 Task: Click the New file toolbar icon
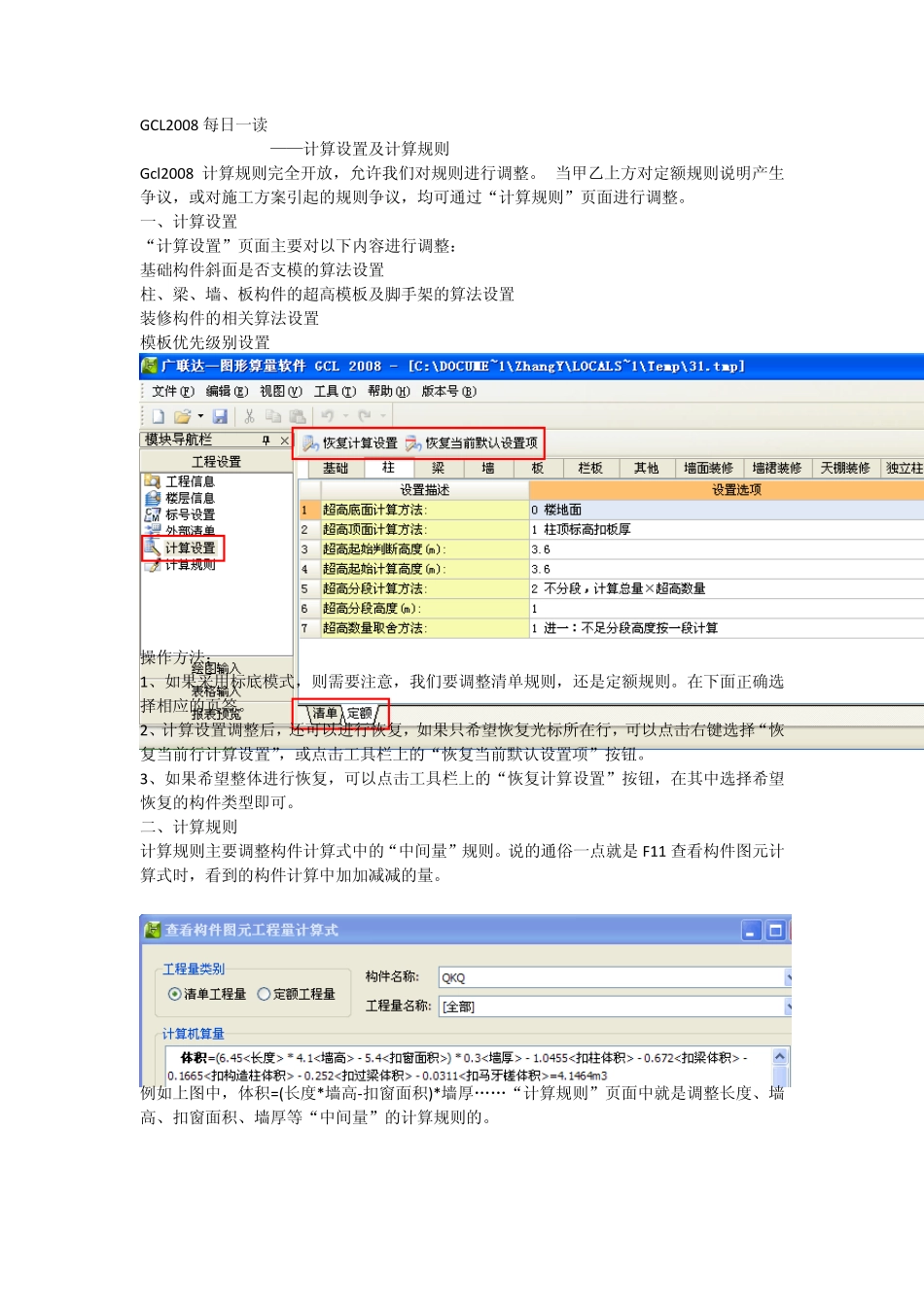[x=158, y=416]
